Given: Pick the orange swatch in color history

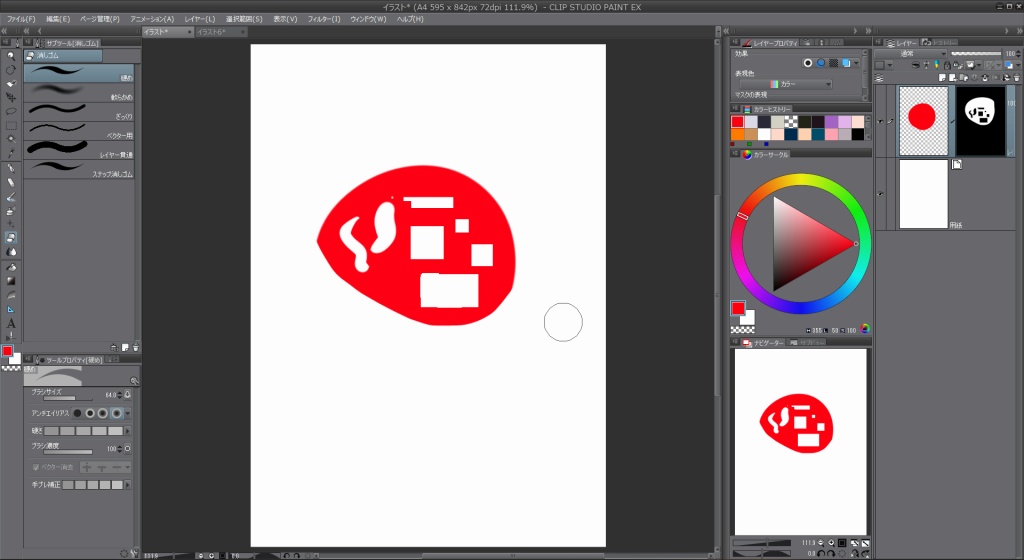Looking at the screenshot, I should coord(738,134).
